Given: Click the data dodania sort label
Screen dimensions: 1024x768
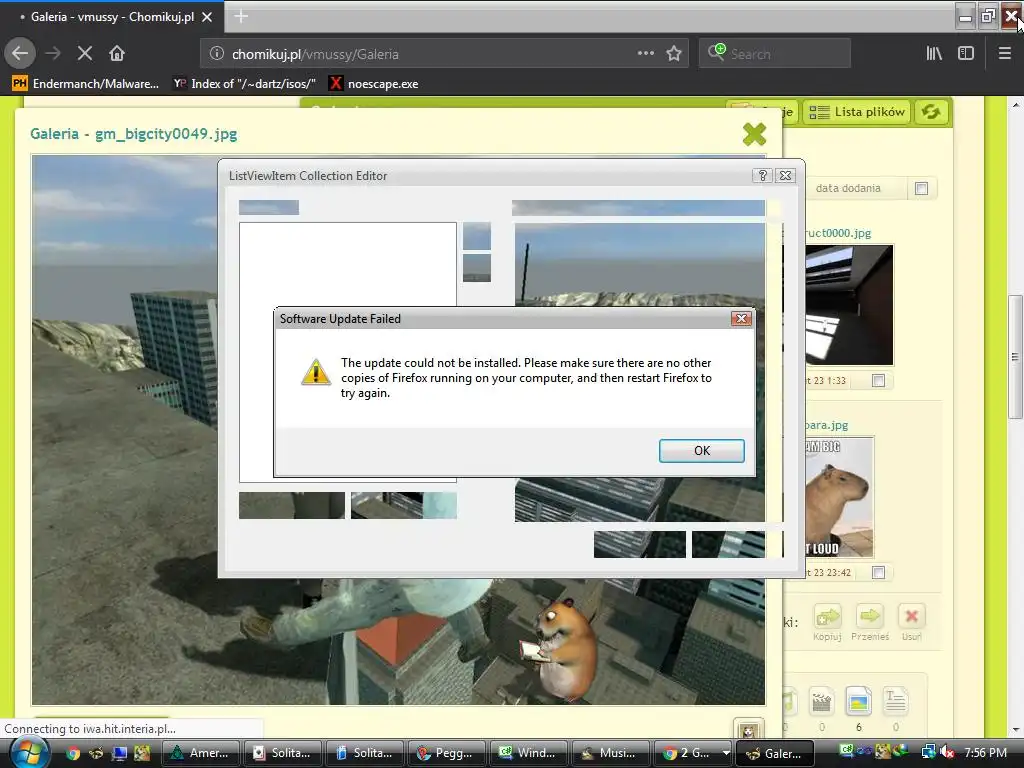Looking at the screenshot, I should [x=848, y=188].
